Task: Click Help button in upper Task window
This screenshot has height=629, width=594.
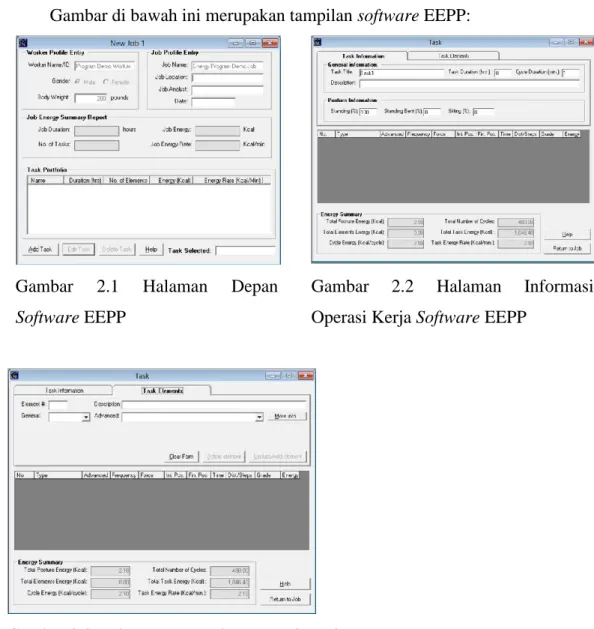Action: coord(567,234)
